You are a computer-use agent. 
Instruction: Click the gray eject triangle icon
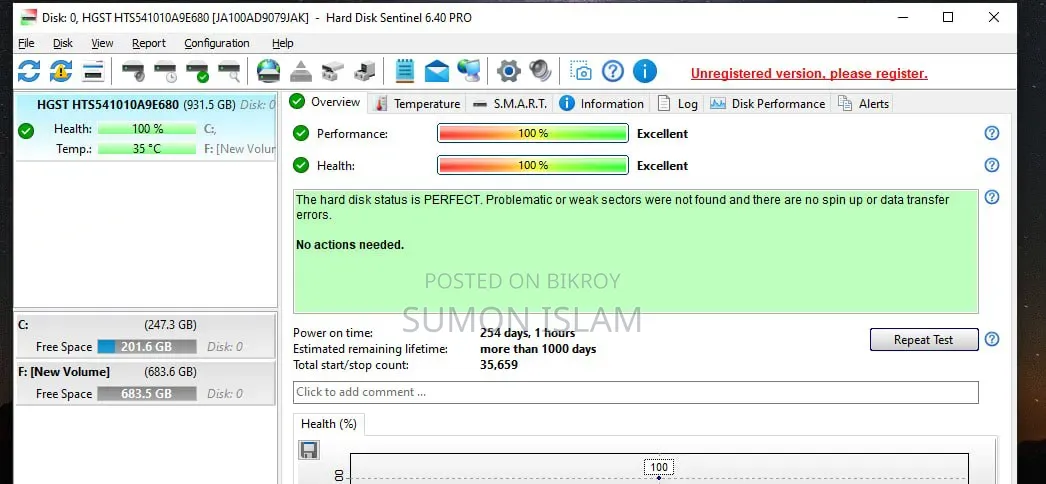click(x=301, y=71)
